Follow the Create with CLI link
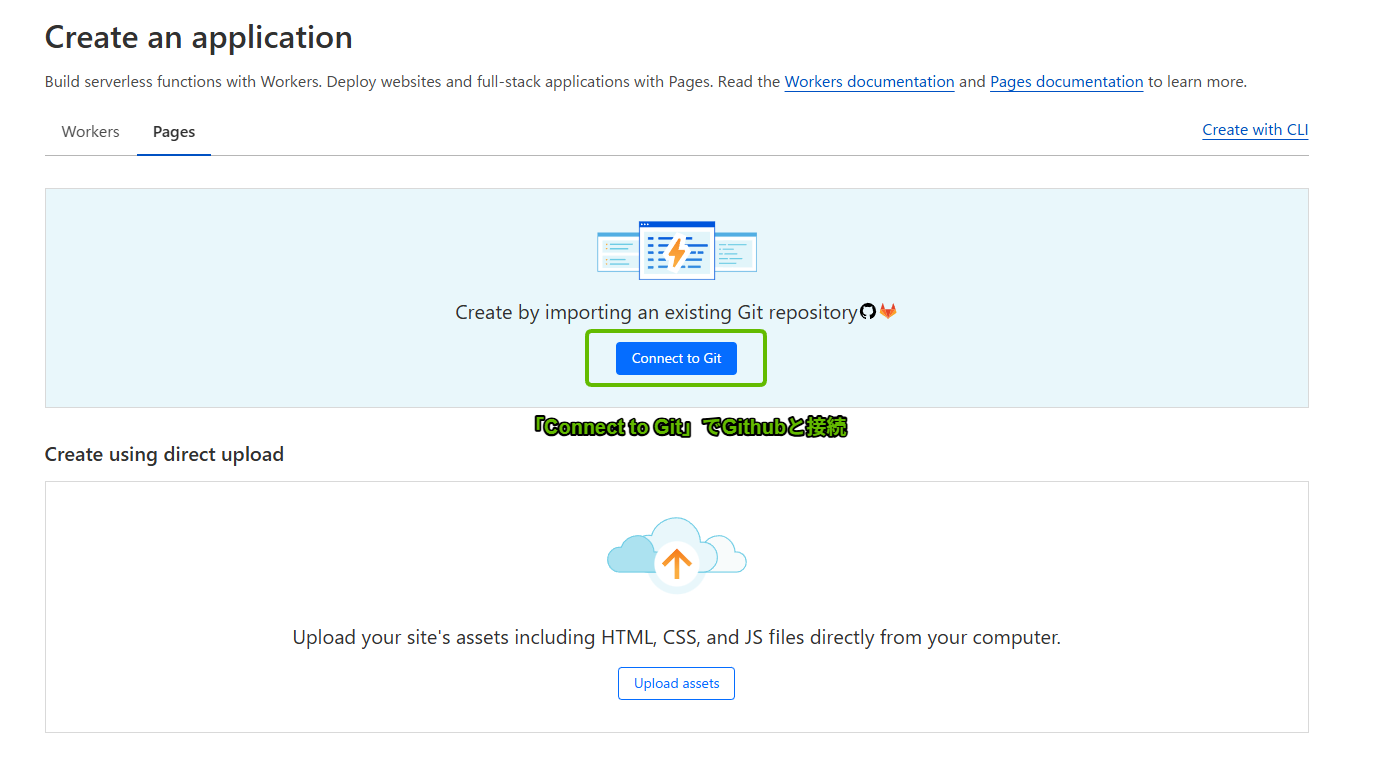This screenshot has width=1390, height=771. 1255,130
